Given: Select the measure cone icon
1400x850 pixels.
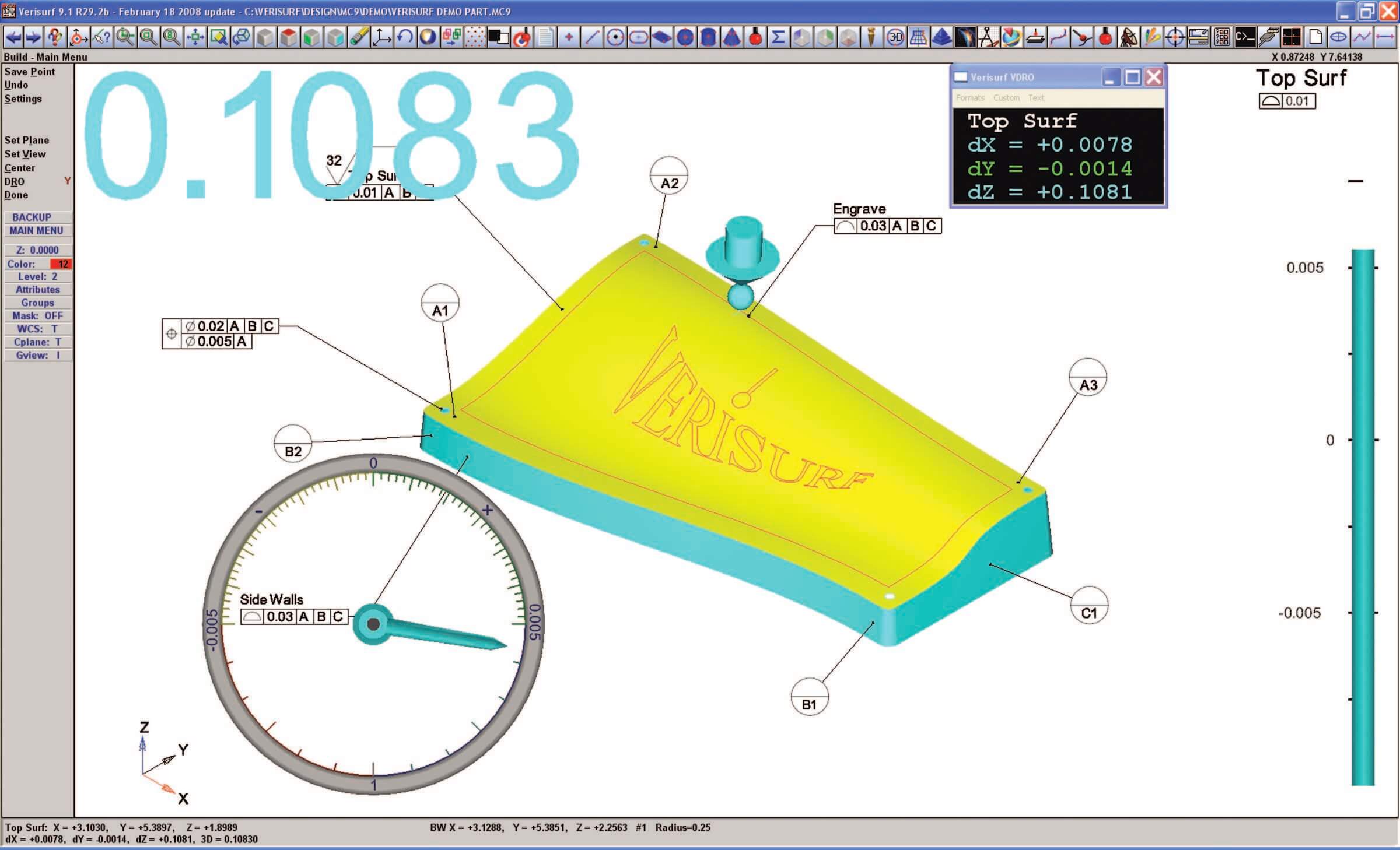Looking at the screenshot, I should [x=731, y=38].
